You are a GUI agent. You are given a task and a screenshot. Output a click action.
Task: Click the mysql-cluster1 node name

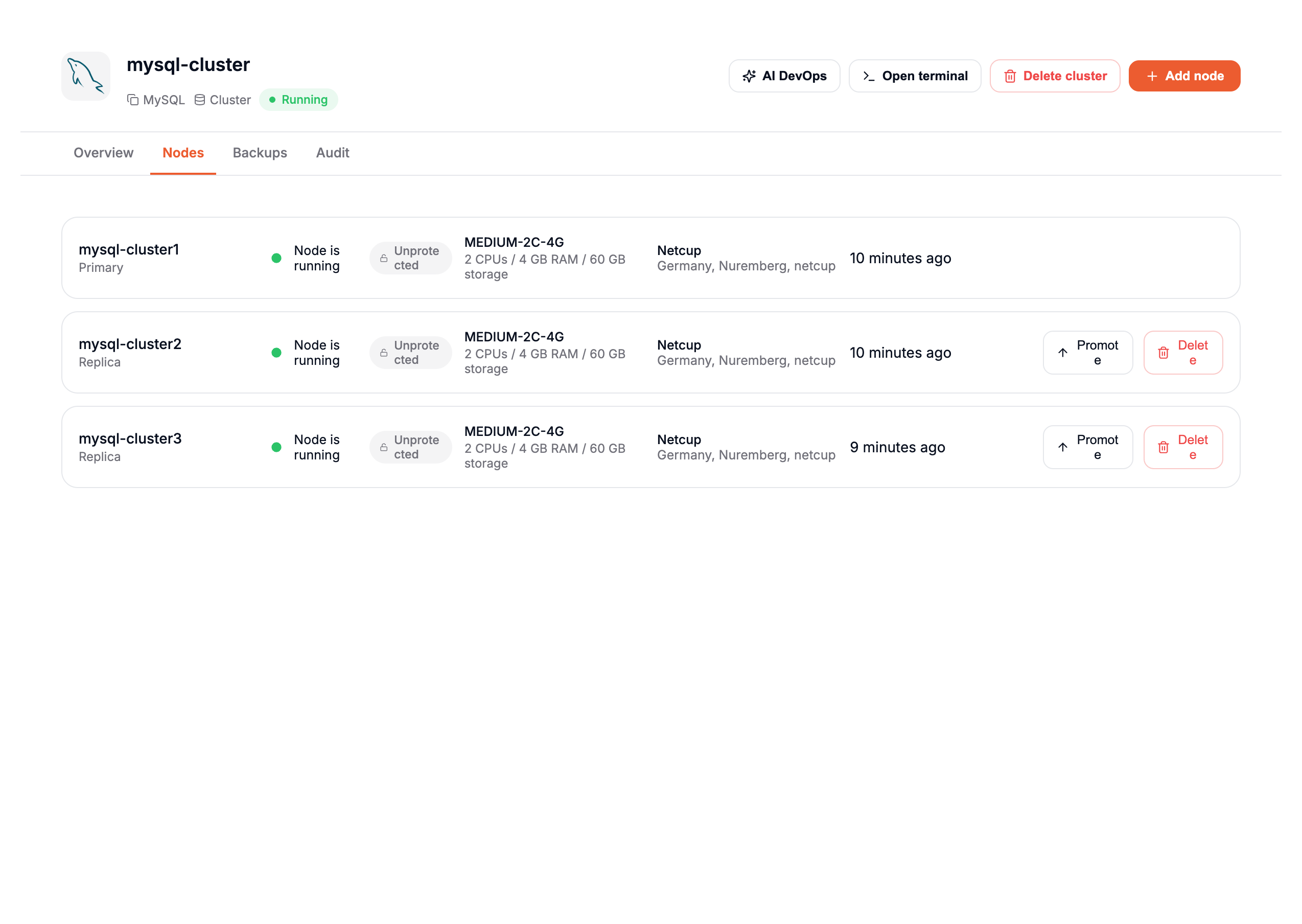click(x=129, y=250)
